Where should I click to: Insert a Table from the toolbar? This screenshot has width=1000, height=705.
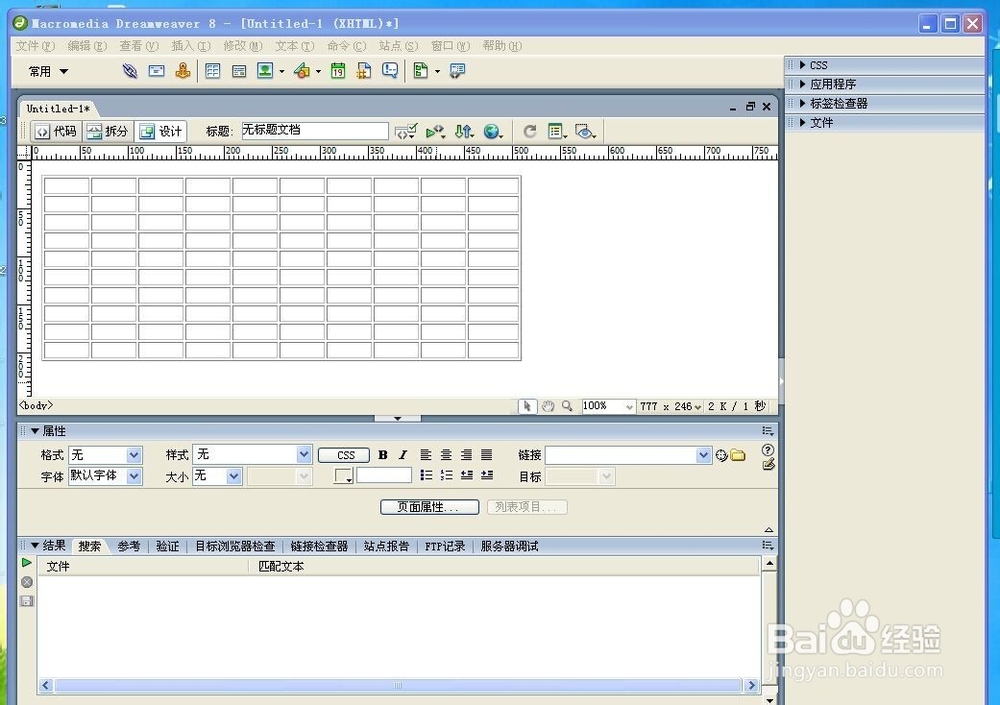point(212,71)
